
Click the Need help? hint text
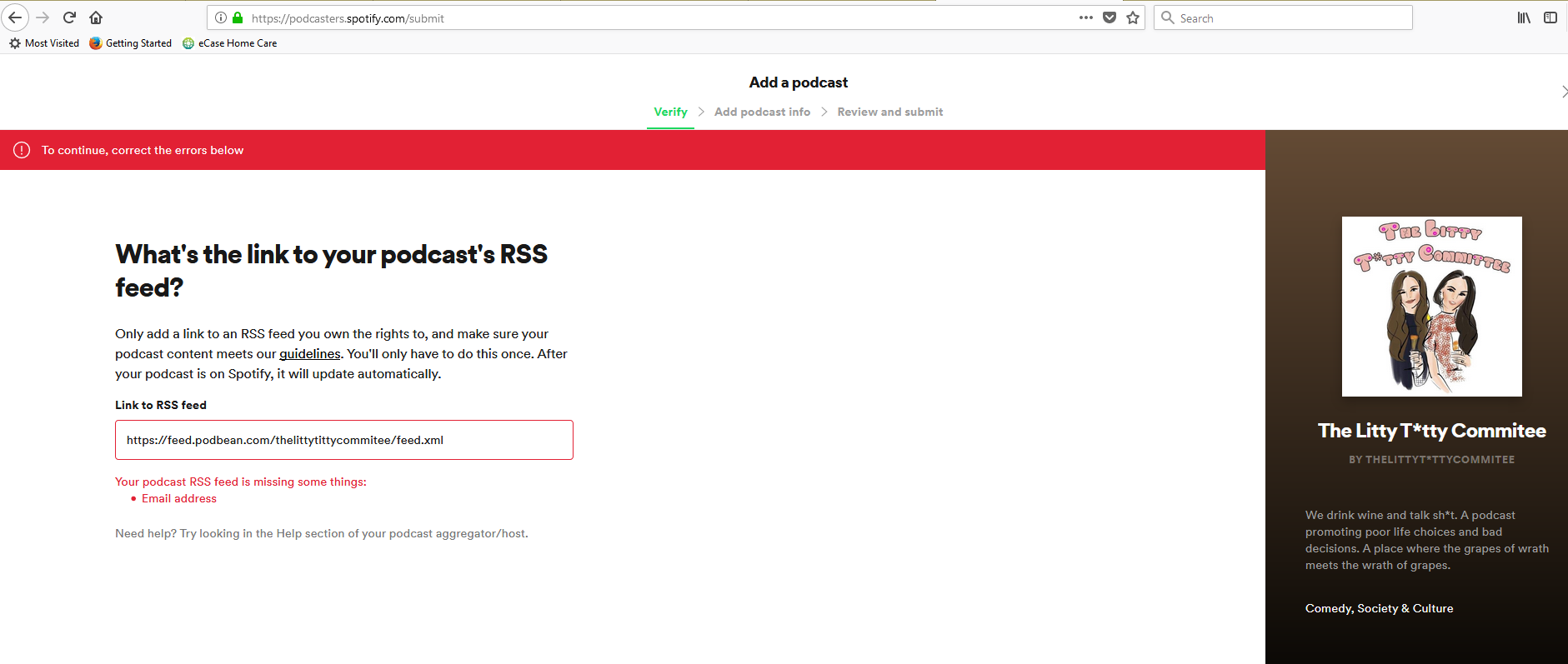(322, 533)
